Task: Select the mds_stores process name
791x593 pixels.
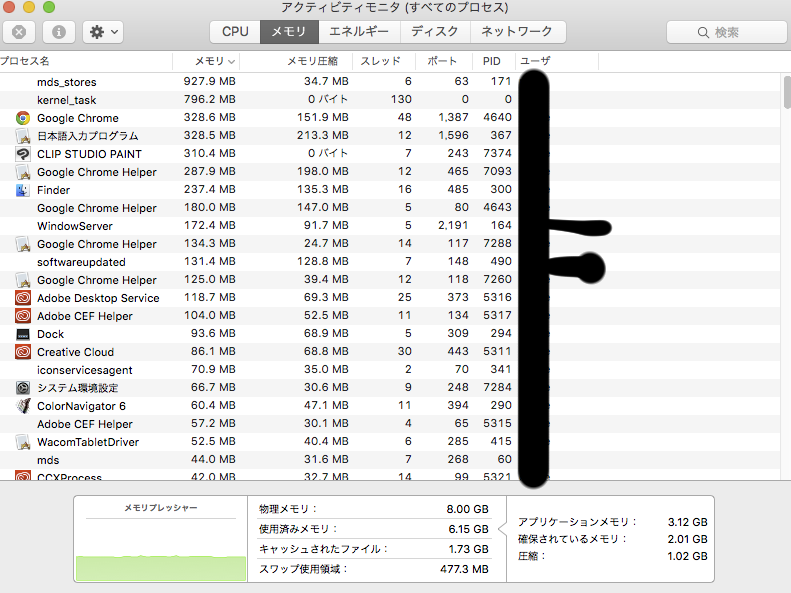Action: (x=67, y=82)
